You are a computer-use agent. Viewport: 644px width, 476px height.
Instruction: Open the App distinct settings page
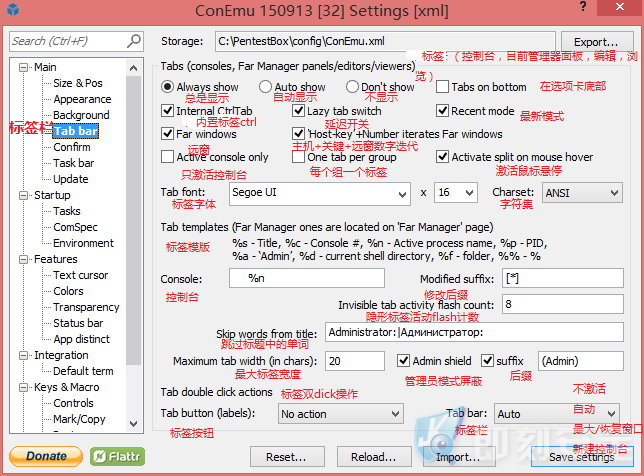(x=81, y=339)
